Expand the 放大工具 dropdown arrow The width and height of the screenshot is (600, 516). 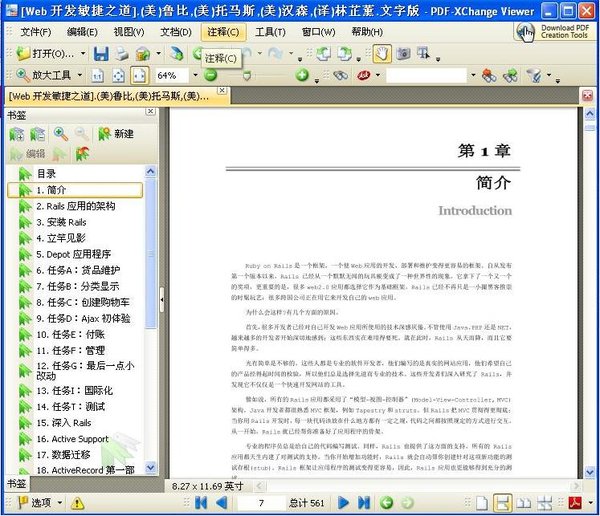pos(80,75)
